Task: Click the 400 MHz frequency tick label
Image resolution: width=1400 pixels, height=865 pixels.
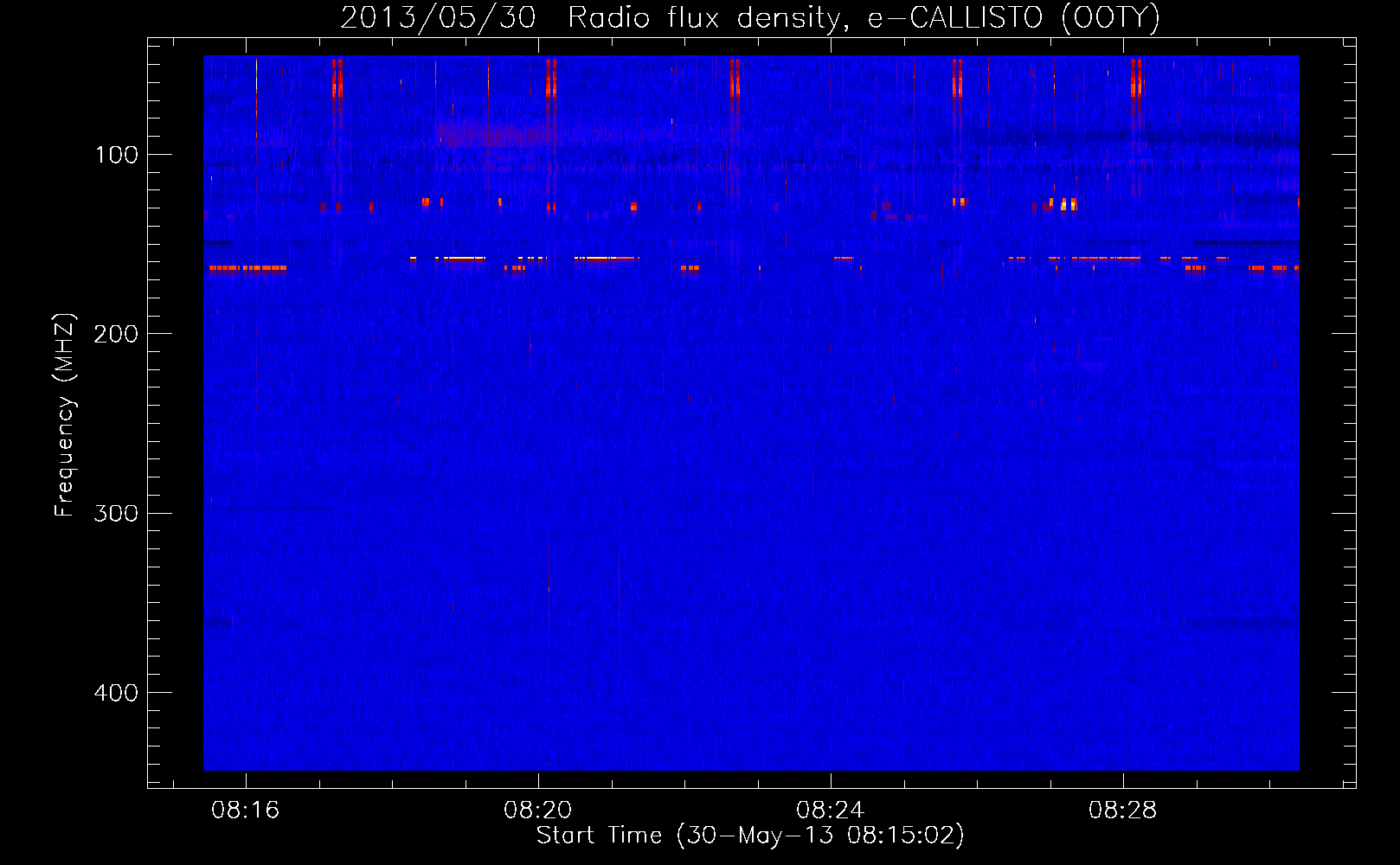Action: tap(116, 693)
